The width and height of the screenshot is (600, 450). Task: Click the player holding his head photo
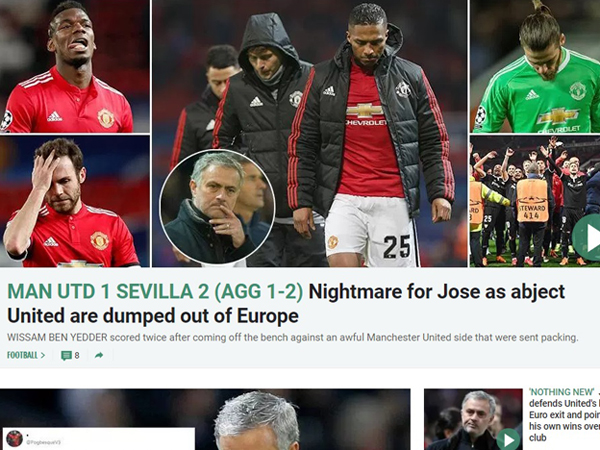[x=75, y=201]
